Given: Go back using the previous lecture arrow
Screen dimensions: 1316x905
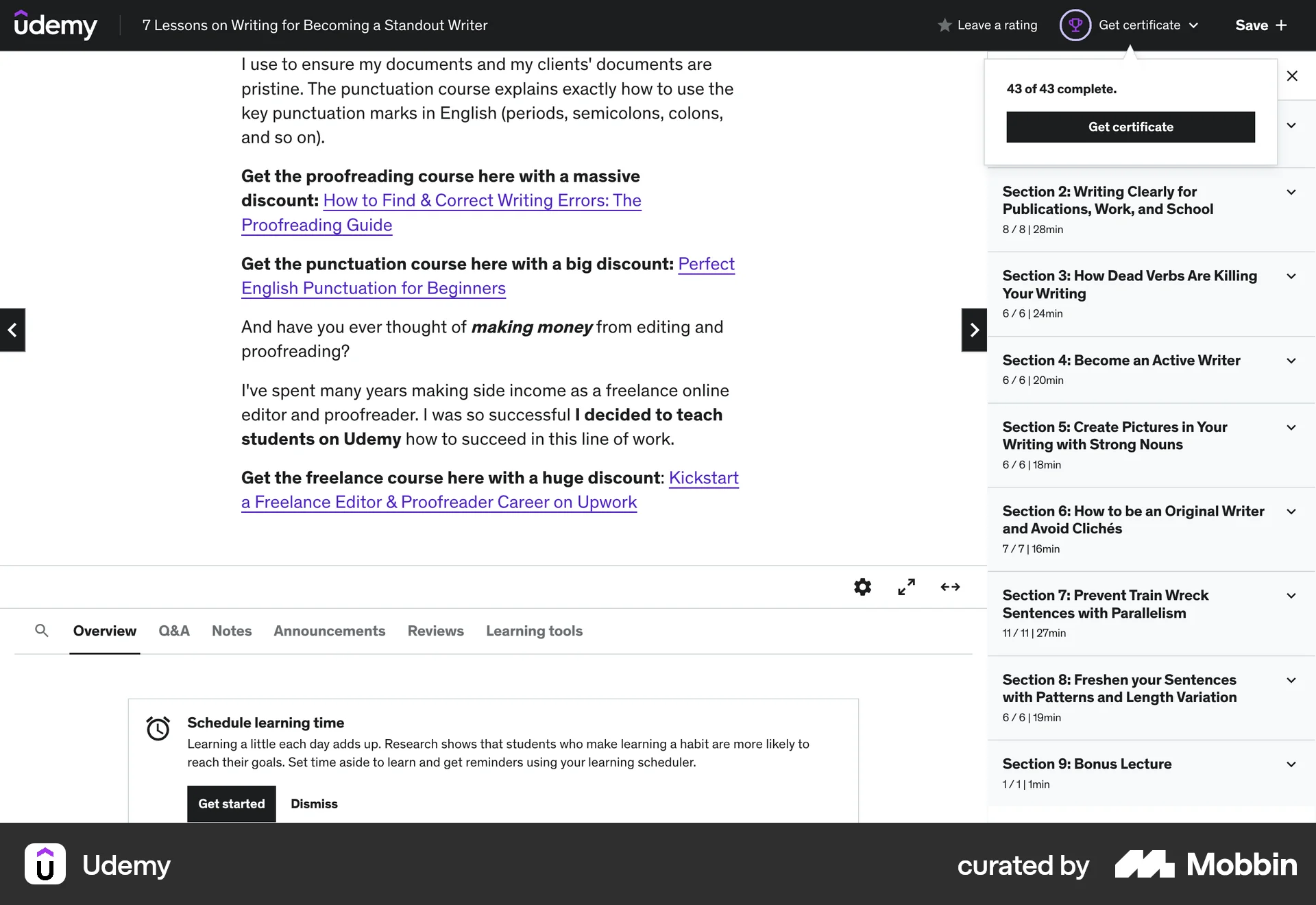Looking at the screenshot, I should tap(12, 330).
